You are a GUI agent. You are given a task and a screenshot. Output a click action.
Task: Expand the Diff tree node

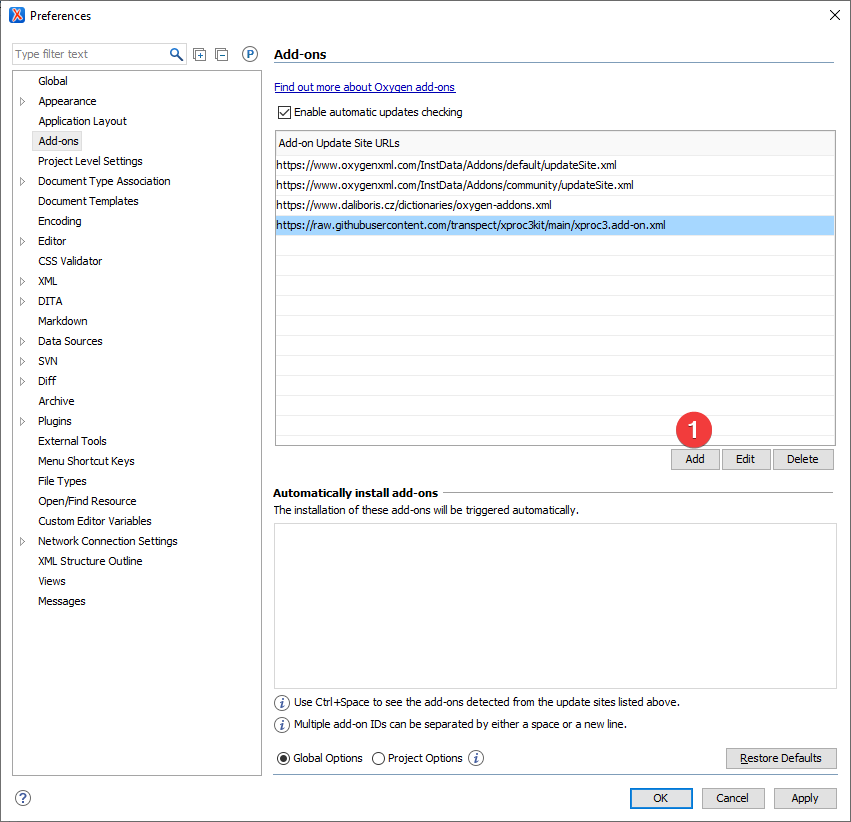click(x=22, y=381)
